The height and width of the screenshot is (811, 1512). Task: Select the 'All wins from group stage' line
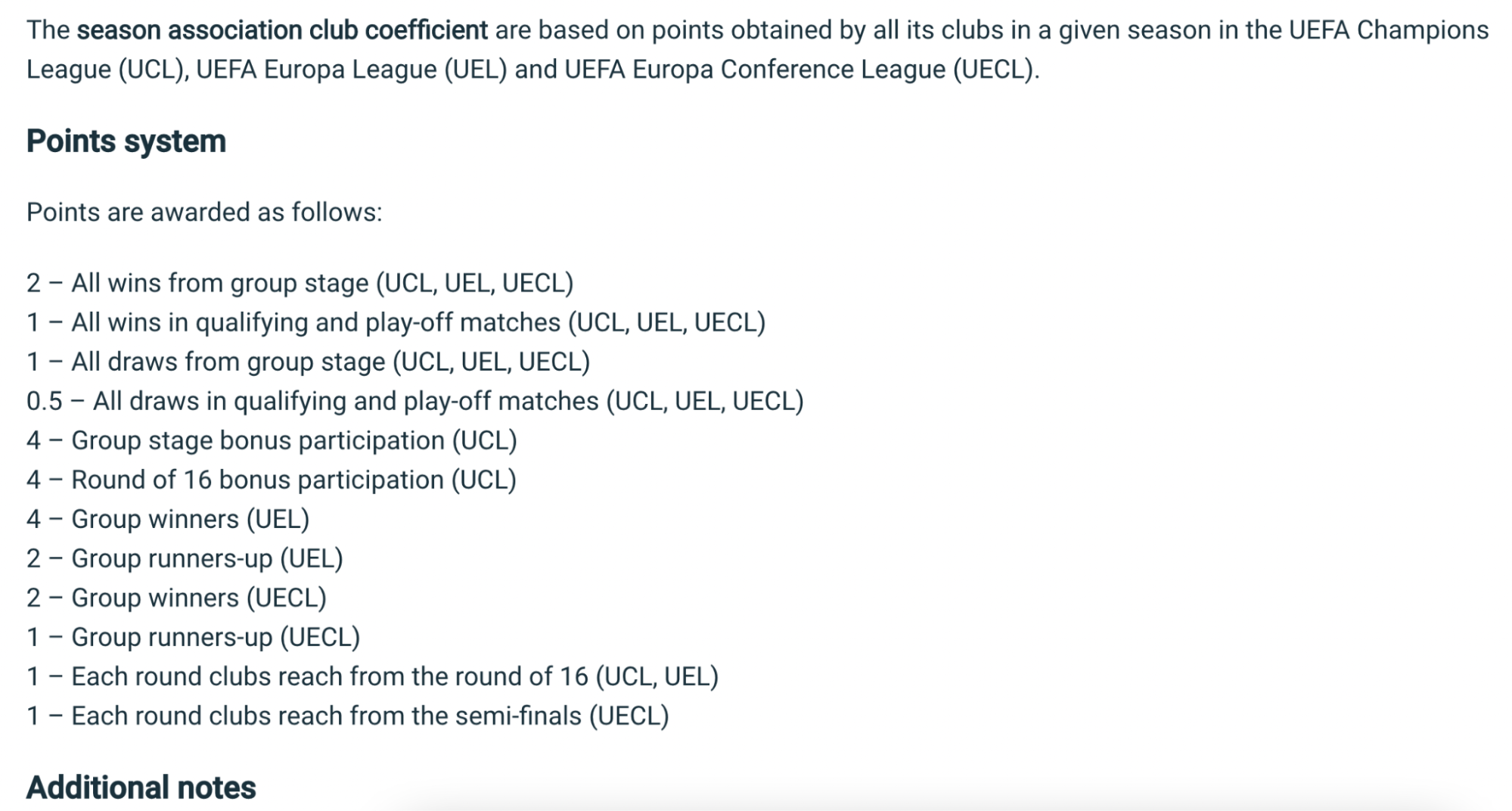coord(300,283)
